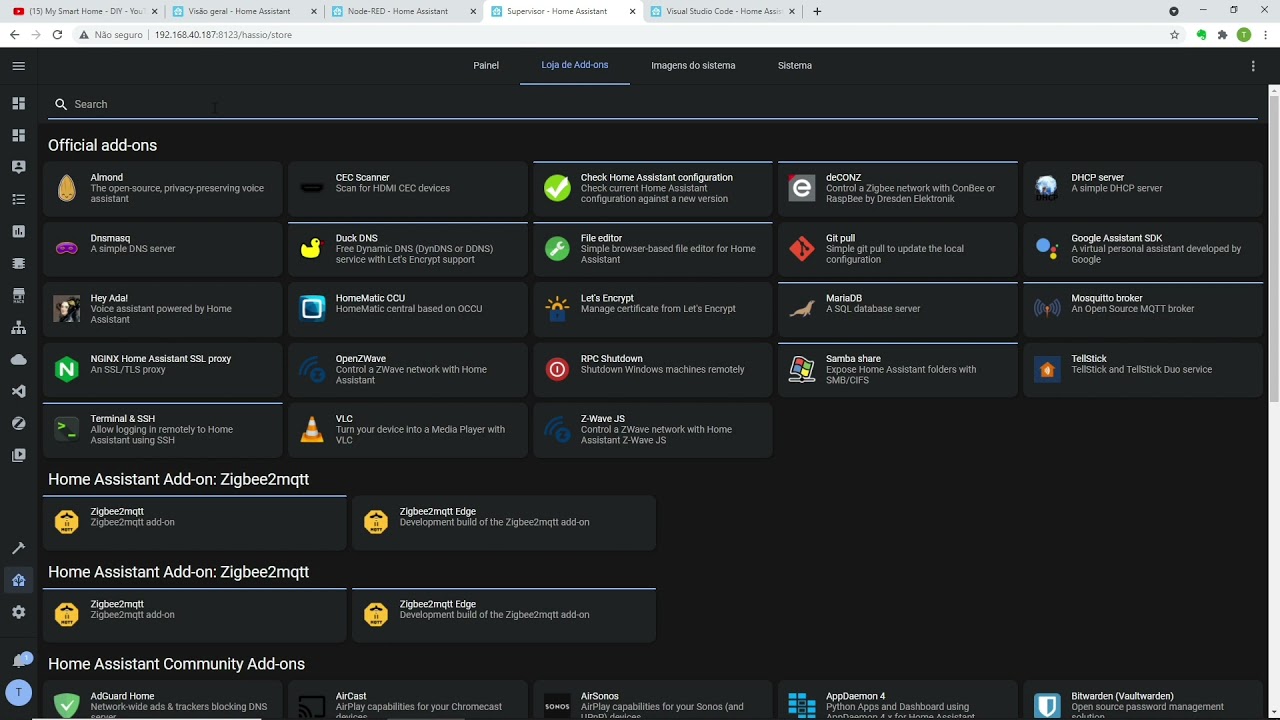Viewport: 1280px width, 720px height.
Task: Open the CEC Scanner add-on card
Action: (408, 188)
